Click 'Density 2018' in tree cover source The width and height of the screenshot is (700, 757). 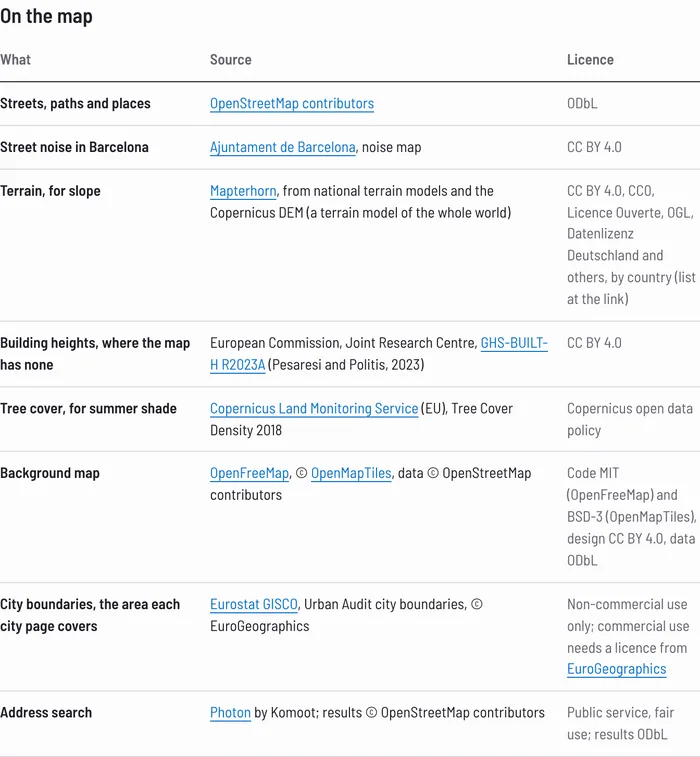point(246,430)
